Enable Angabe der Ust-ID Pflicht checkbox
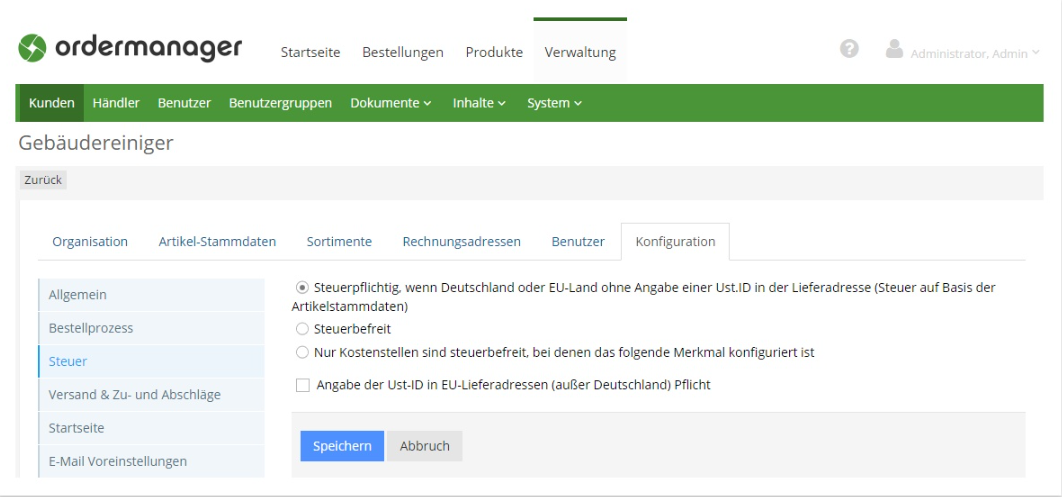 click(x=304, y=385)
